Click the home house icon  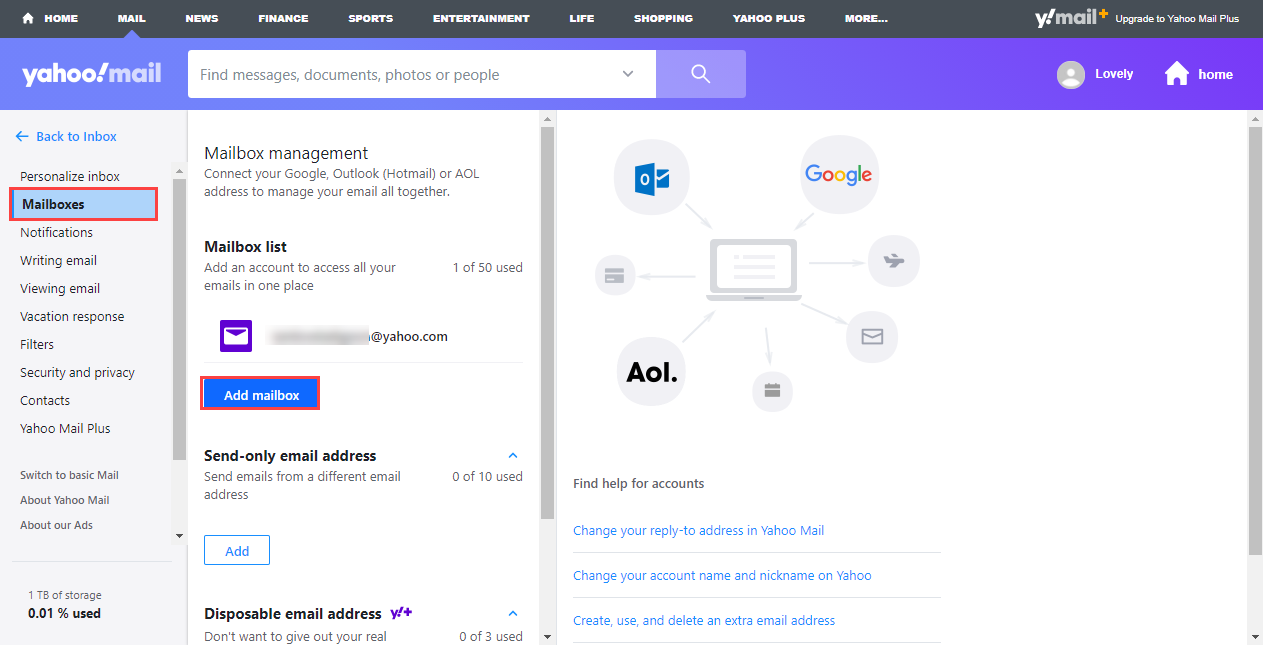[x=1177, y=74]
